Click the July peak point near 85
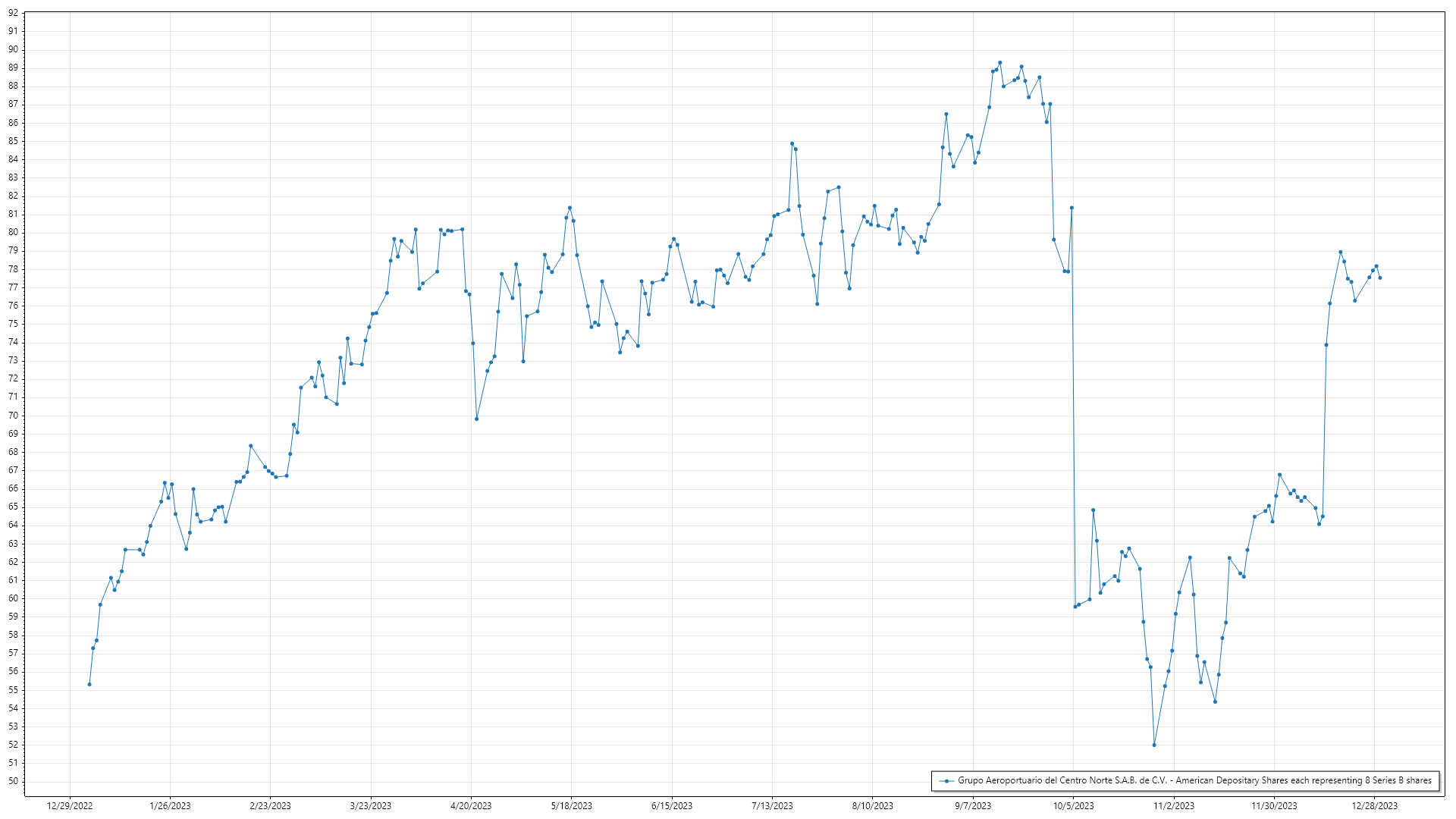This screenshot has height=819, width=1456. [x=792, y=143]
